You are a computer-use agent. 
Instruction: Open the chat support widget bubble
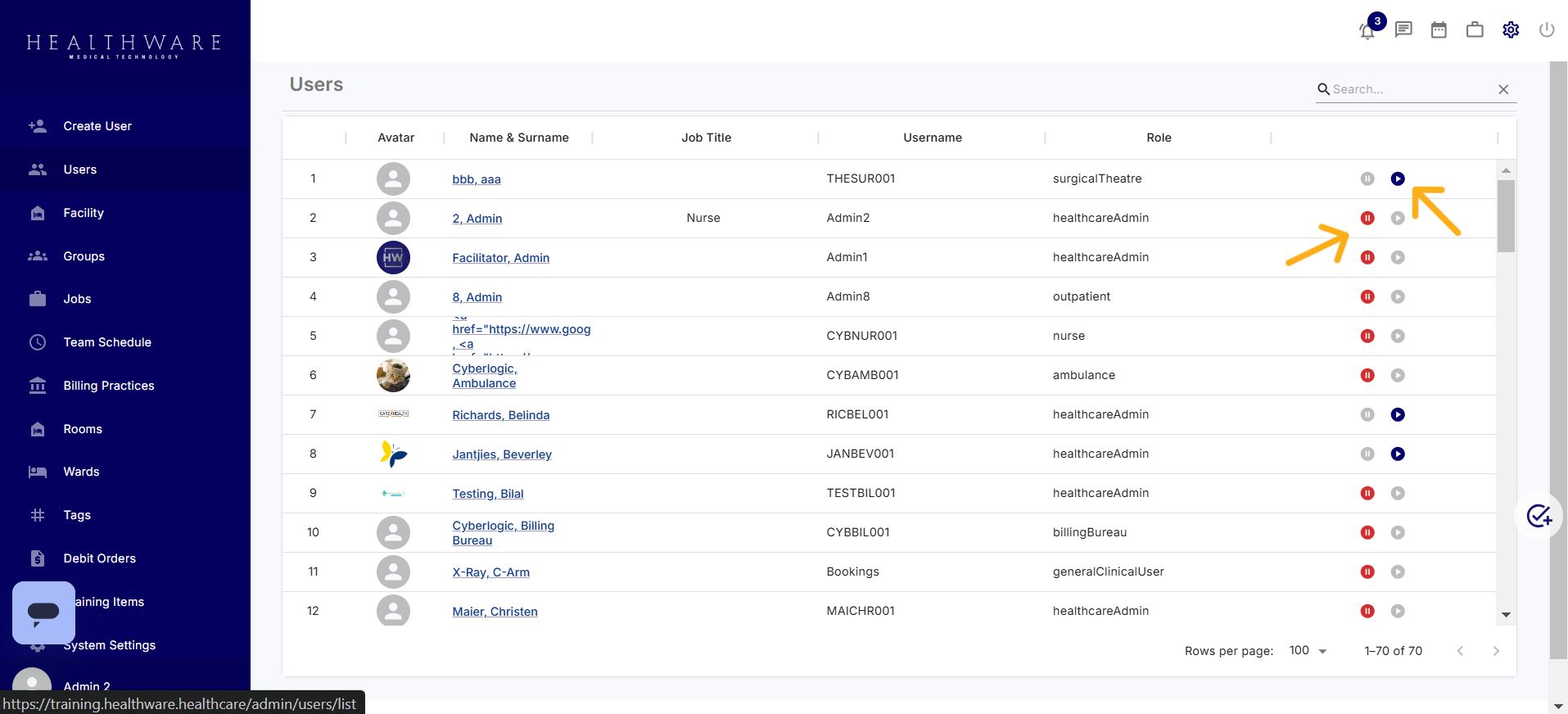[x=43, y=612]
